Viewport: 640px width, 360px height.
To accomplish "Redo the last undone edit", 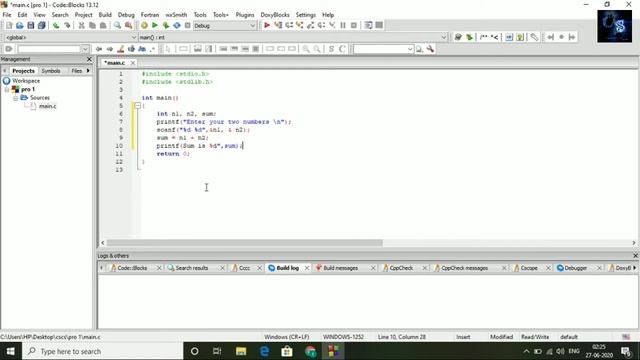I will (67, 25).
